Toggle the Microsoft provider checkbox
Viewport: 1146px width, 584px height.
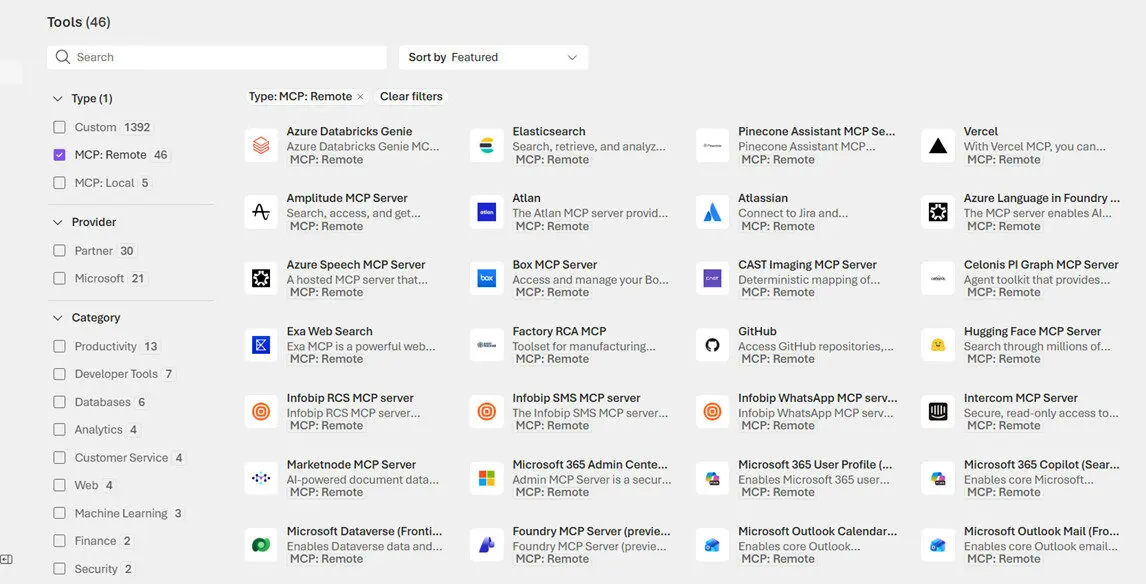59,278
